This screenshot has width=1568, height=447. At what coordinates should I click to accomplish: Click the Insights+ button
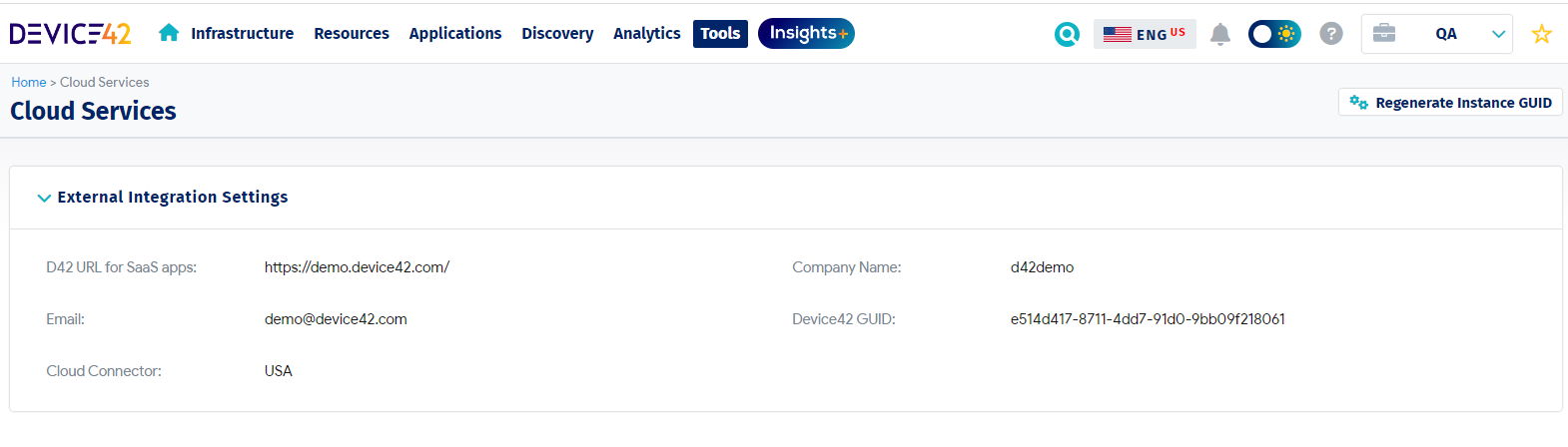click(x=806, y=33)
